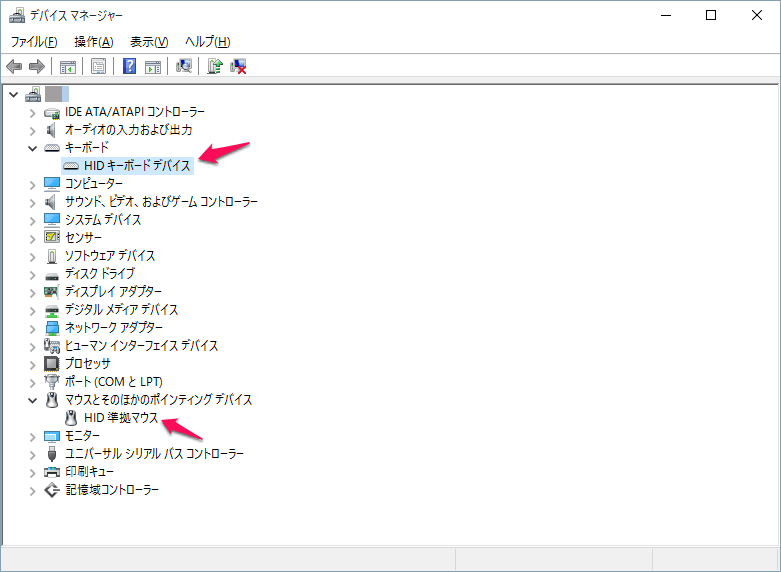Click the blue question mark Help icon
This screenshot has height=572, width=781.
[x=129, y=67]
